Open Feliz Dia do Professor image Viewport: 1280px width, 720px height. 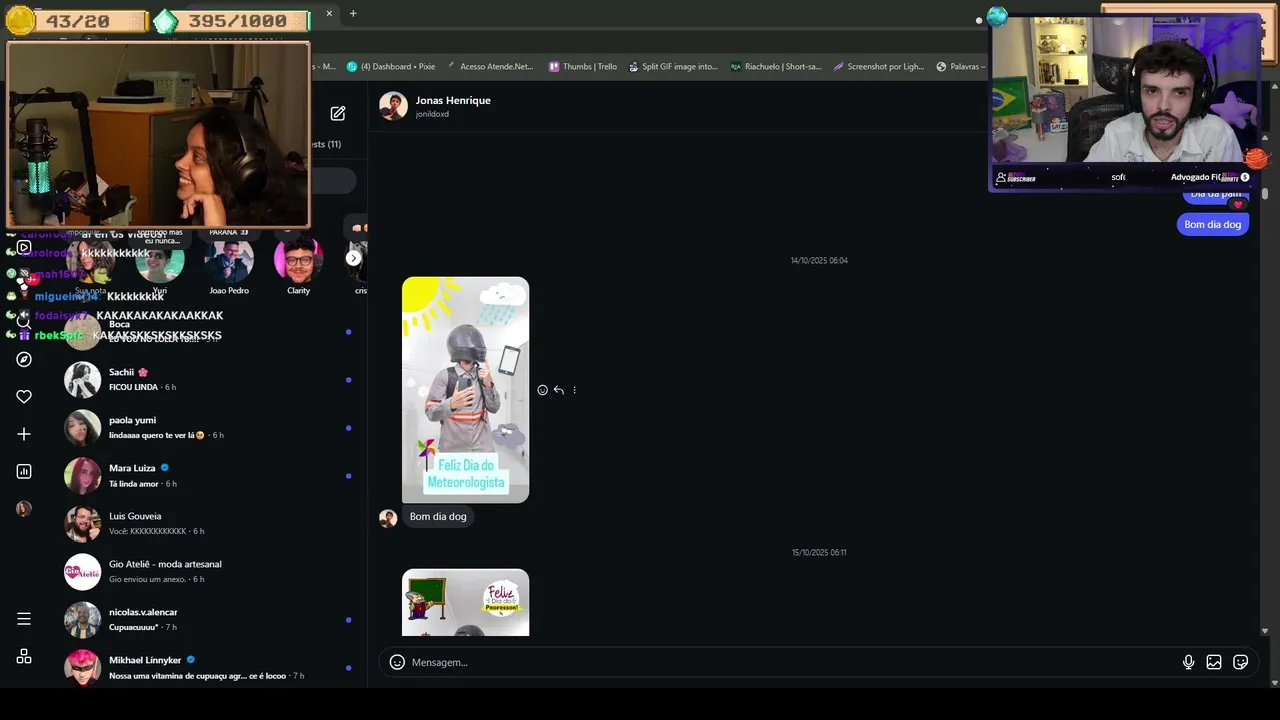465,603
